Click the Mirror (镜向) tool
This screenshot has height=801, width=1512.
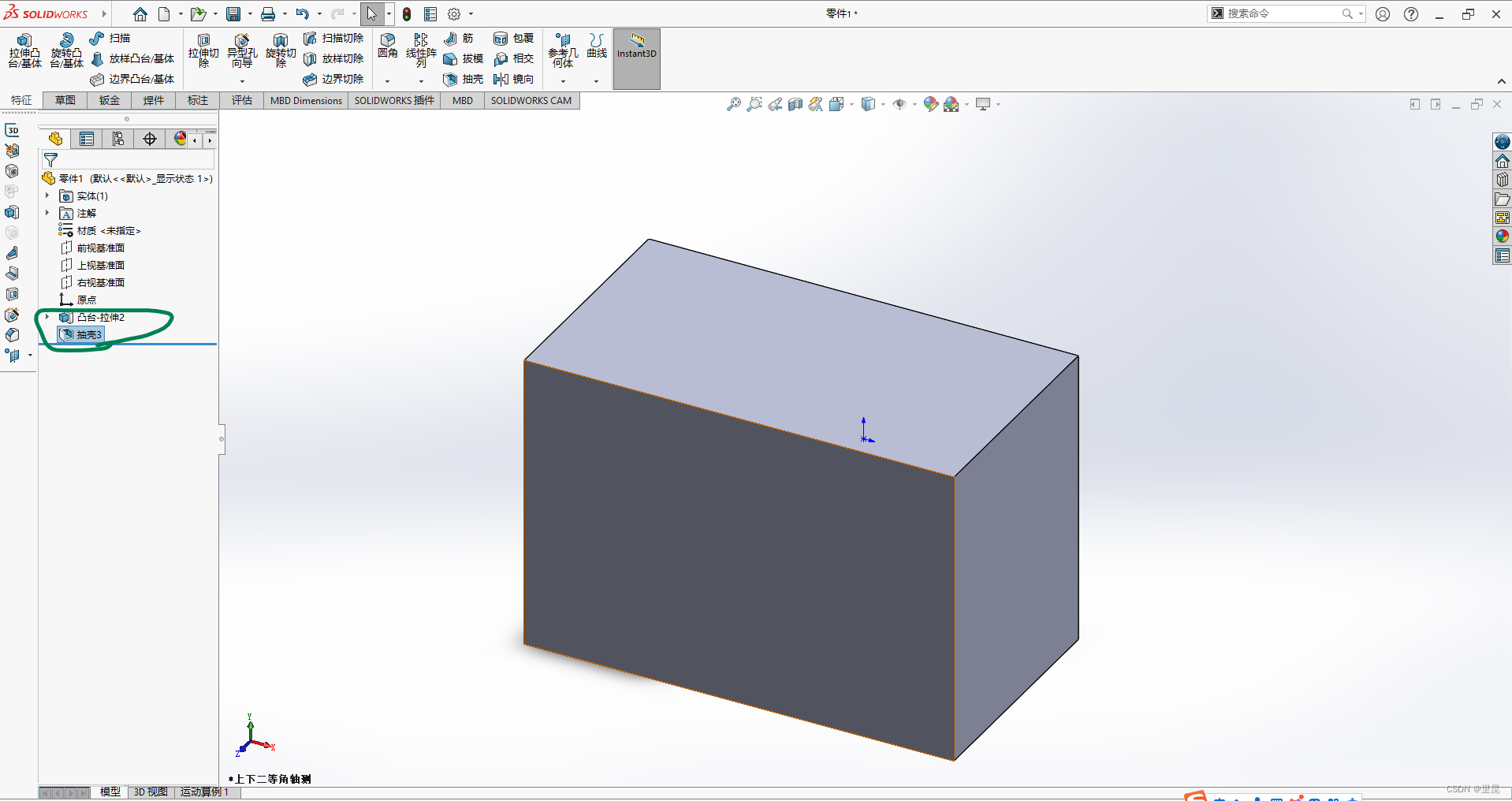[x=514, y=79]
